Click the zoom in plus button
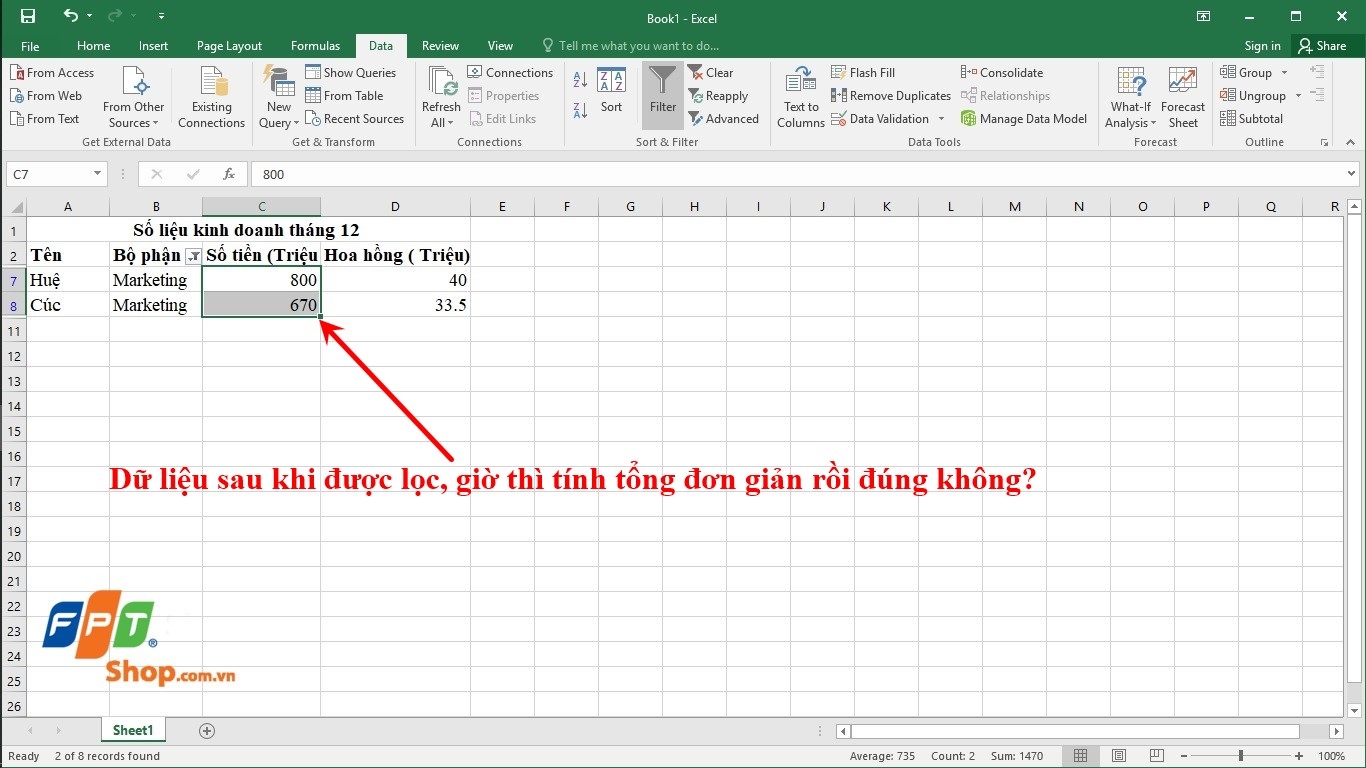Image resolution: width=1366 pixels, height=768 pixels. (1298, 756)
